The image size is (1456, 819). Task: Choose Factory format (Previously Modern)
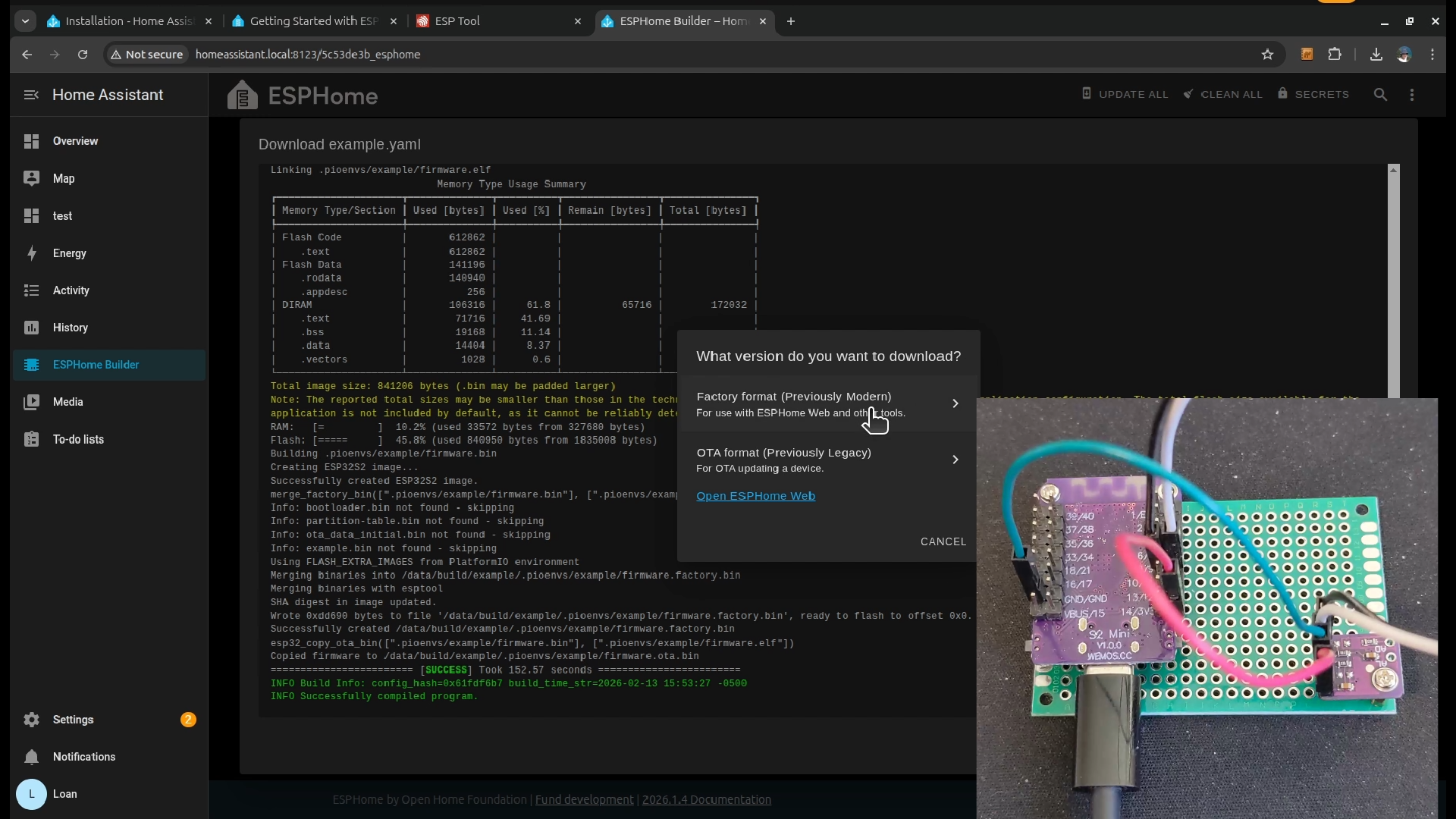[x=828, y=404]
